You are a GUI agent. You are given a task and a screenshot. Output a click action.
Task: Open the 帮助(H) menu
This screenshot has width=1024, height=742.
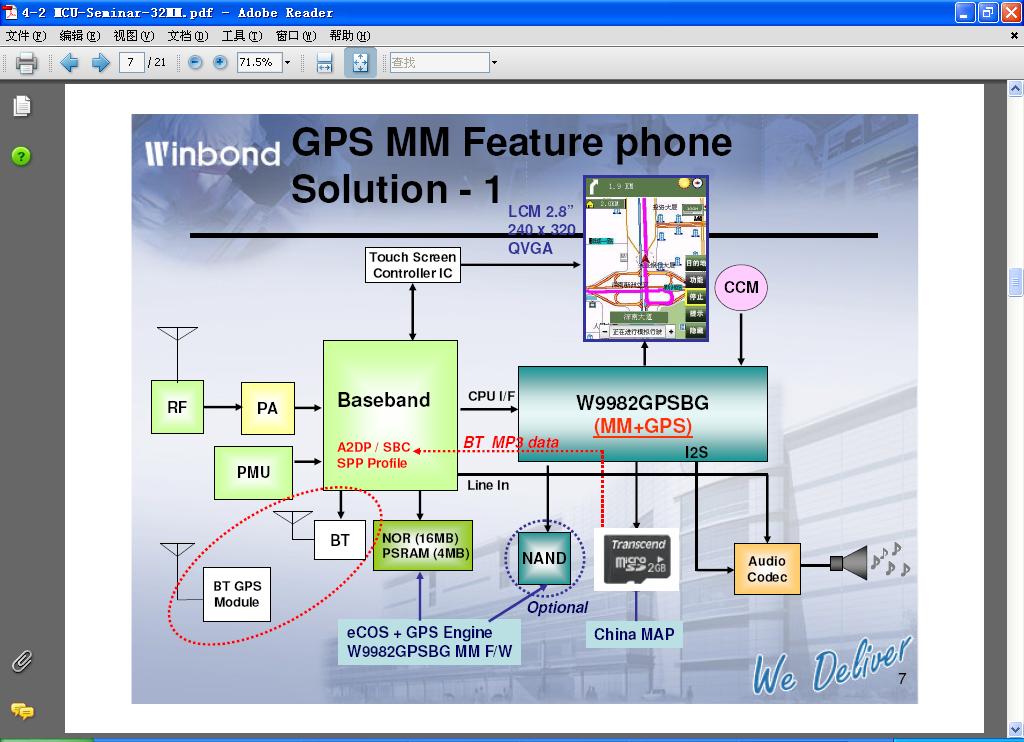pyautogui.click(x=350, y=36)
